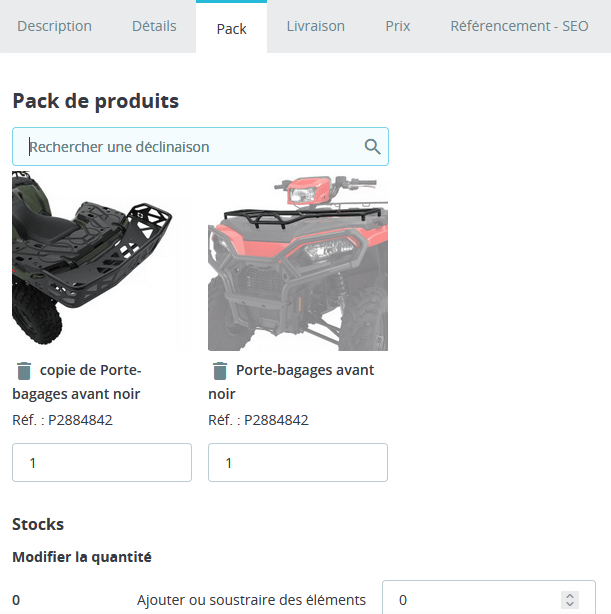611x614 pixels.
Task: Open the Prix tab
Action: pos(398,26)
